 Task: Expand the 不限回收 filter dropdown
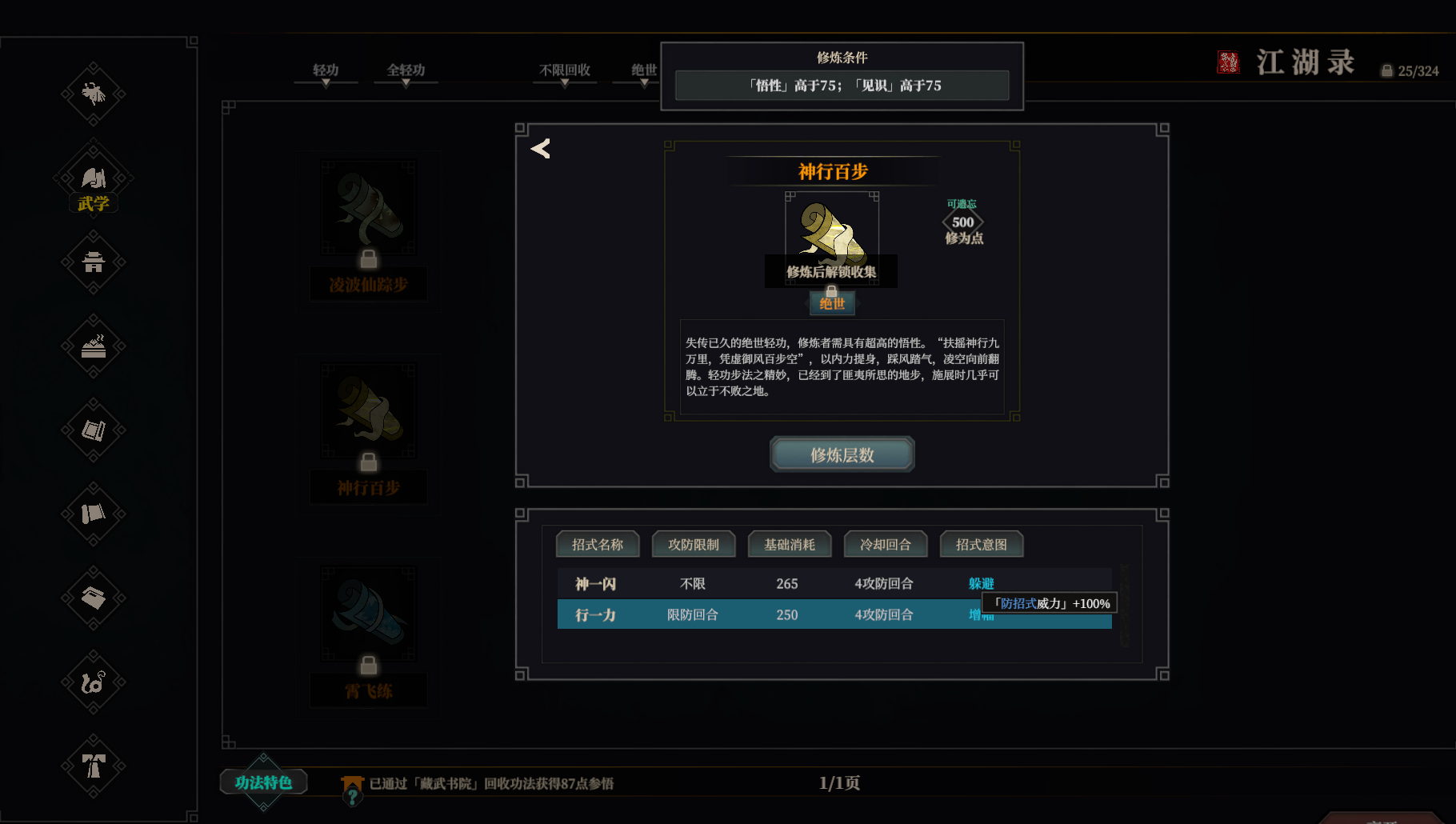(565, 73)
